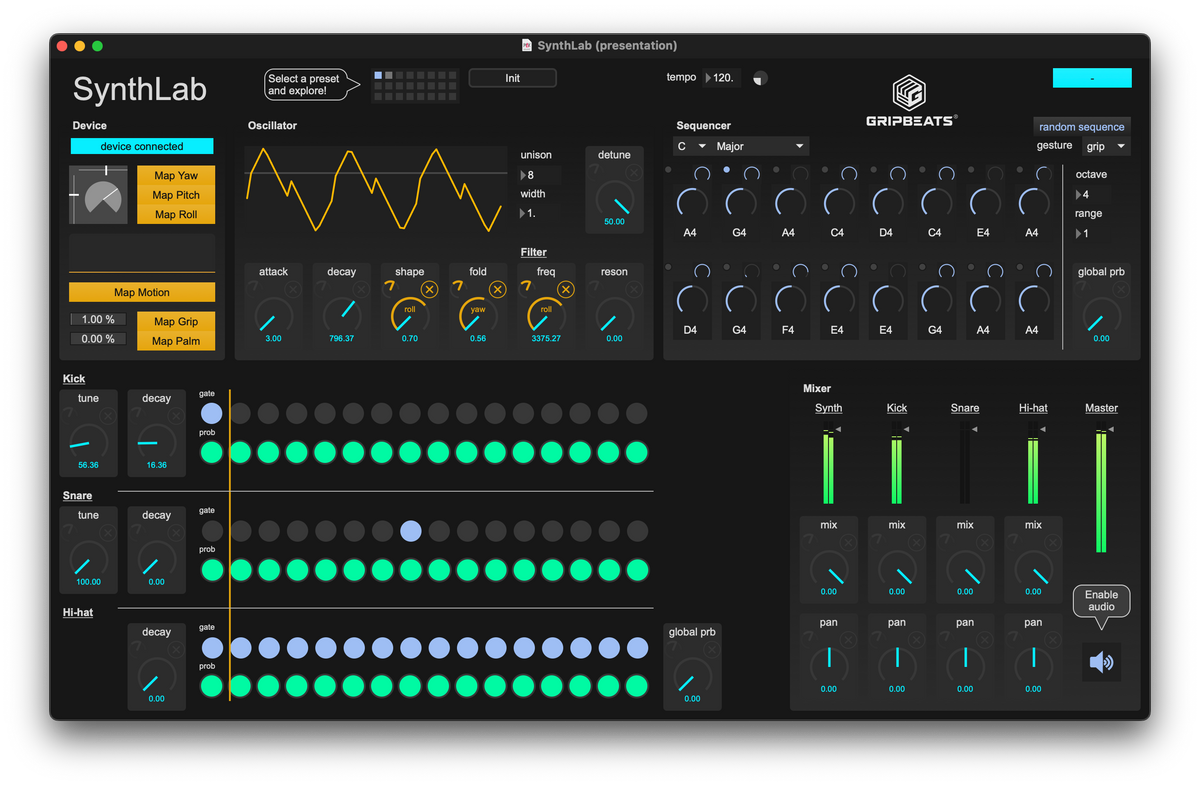Click the tempo value 120
The width and height of the screenshot is (1200, 786).
722,77
